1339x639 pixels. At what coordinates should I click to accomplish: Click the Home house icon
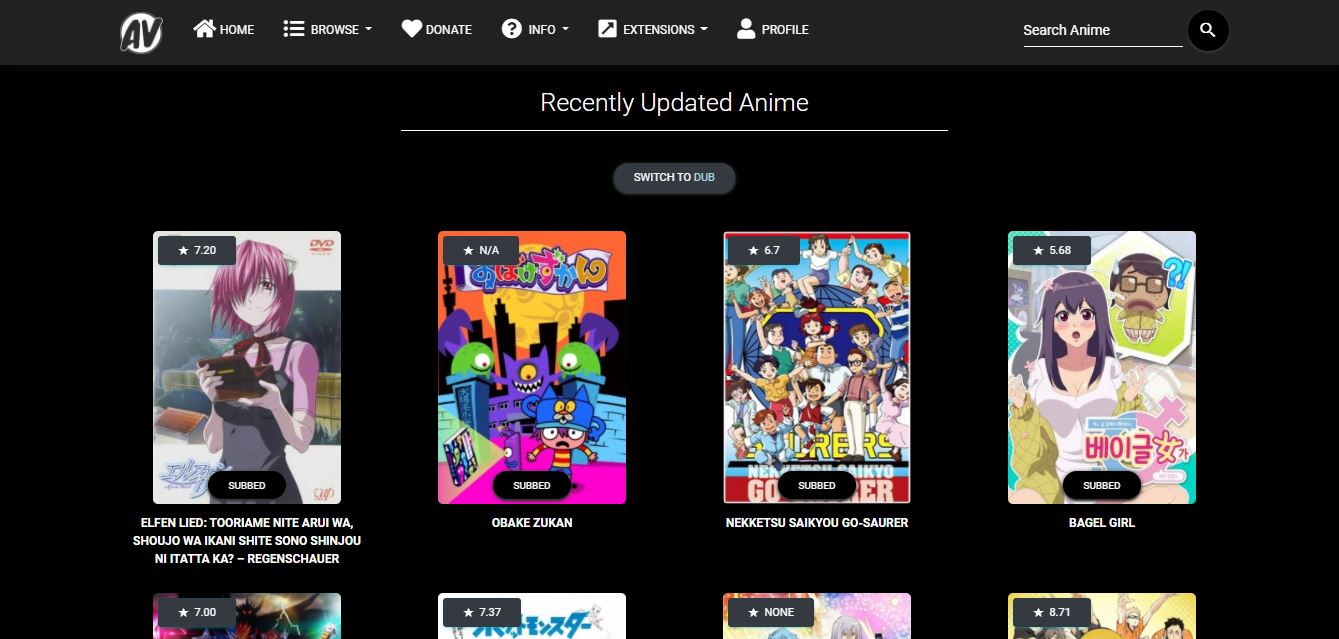(204, 29)
